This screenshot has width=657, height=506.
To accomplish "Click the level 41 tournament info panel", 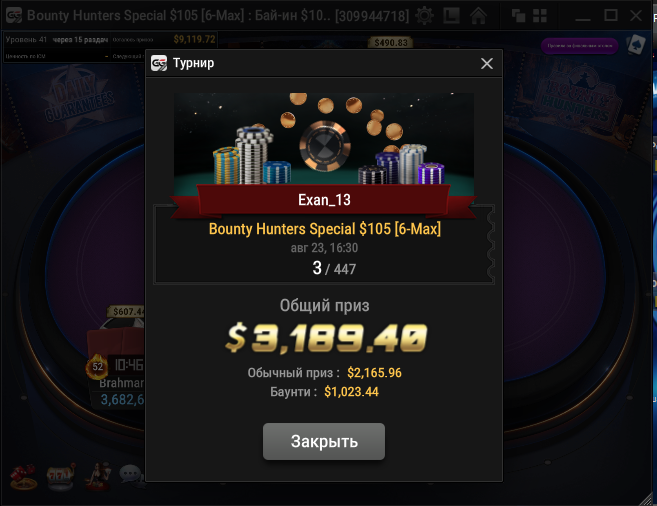I will point(111,47).
